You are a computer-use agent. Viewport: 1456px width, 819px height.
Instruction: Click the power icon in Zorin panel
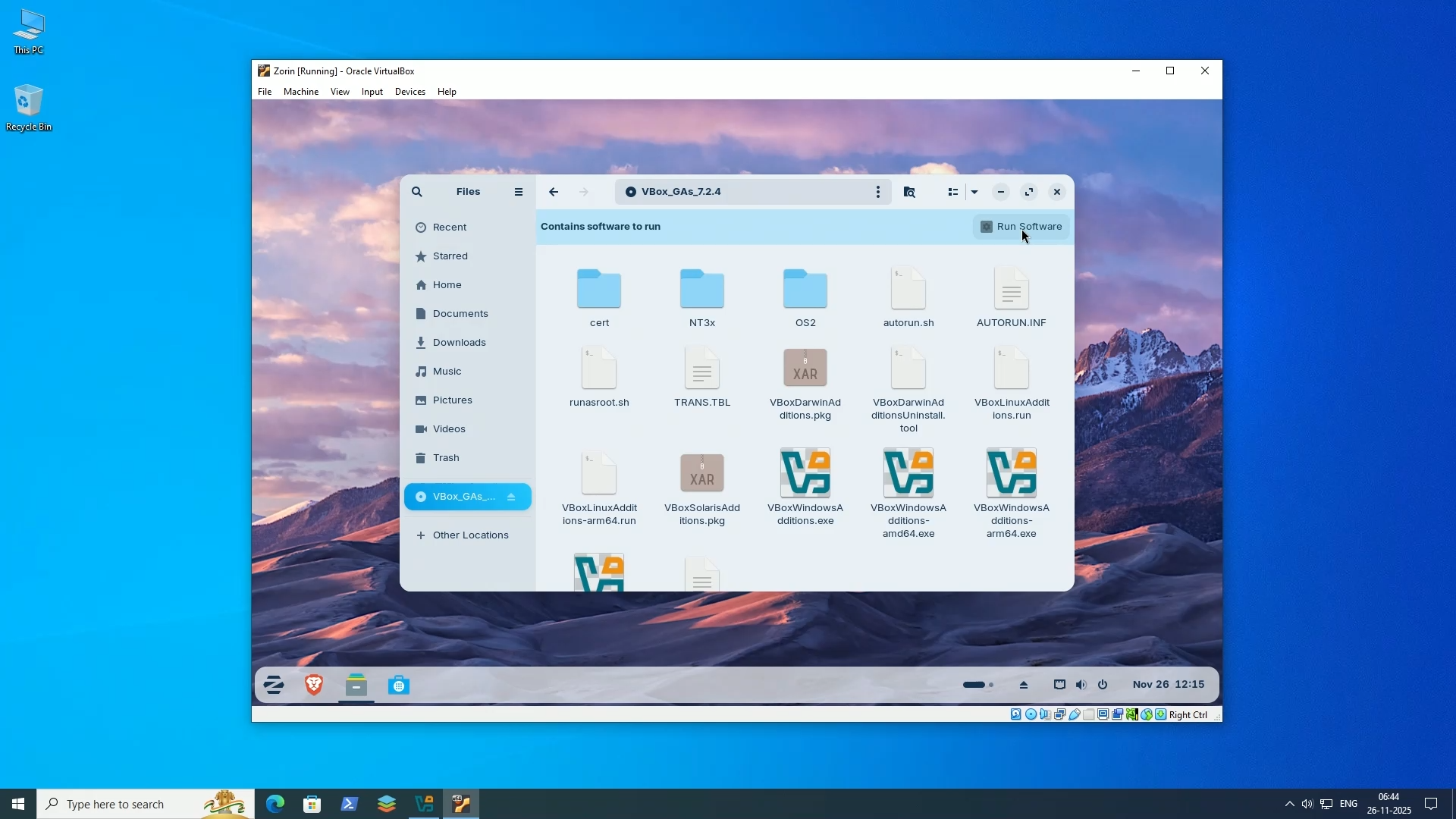coord(1103,685)
